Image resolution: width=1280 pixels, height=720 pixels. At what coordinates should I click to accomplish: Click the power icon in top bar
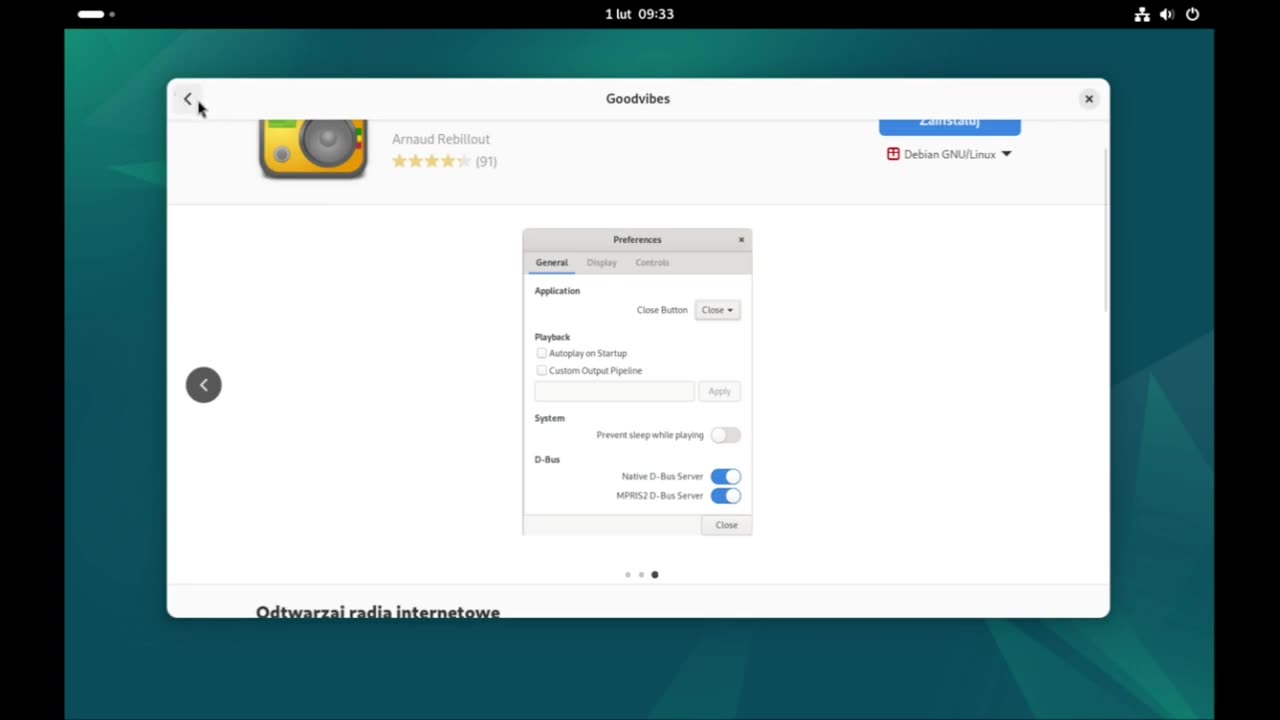pos(1192,14)
